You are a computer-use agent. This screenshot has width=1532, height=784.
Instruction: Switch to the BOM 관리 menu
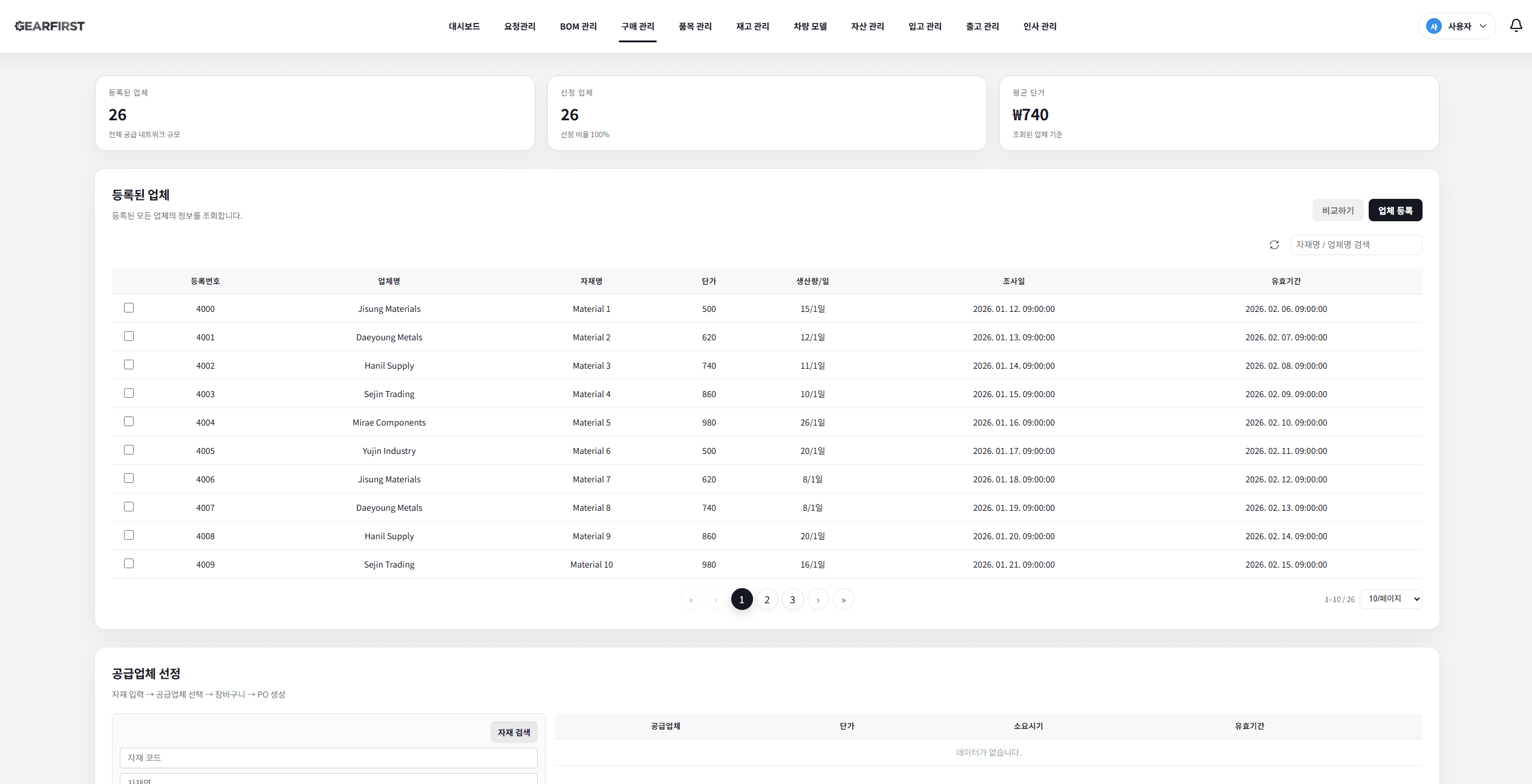[x=578, y=26]
